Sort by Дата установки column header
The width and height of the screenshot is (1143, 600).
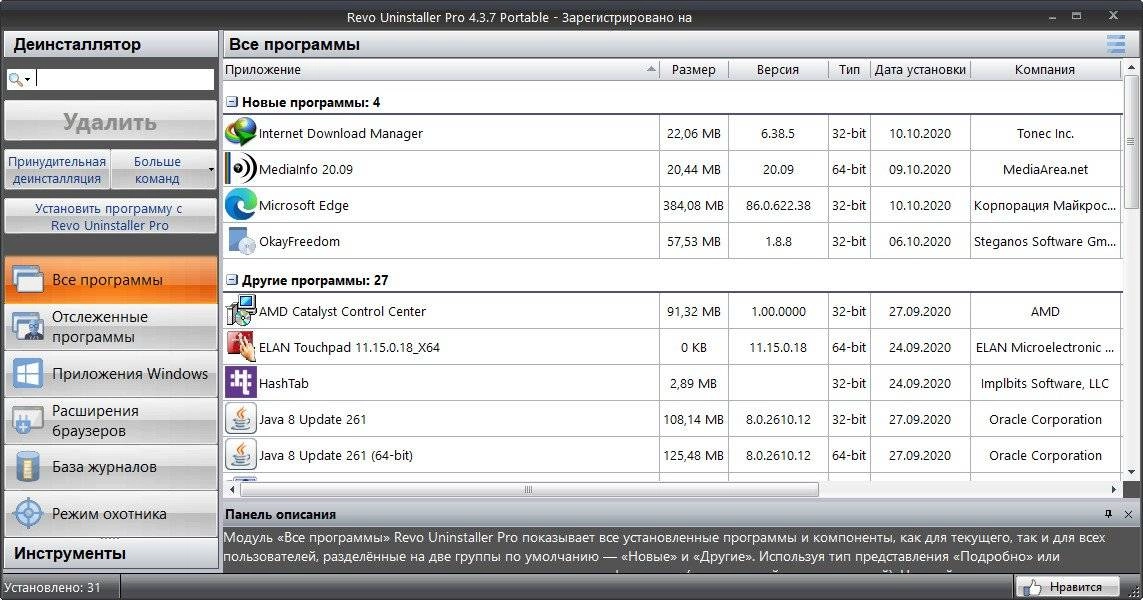[x=920, y=70]
